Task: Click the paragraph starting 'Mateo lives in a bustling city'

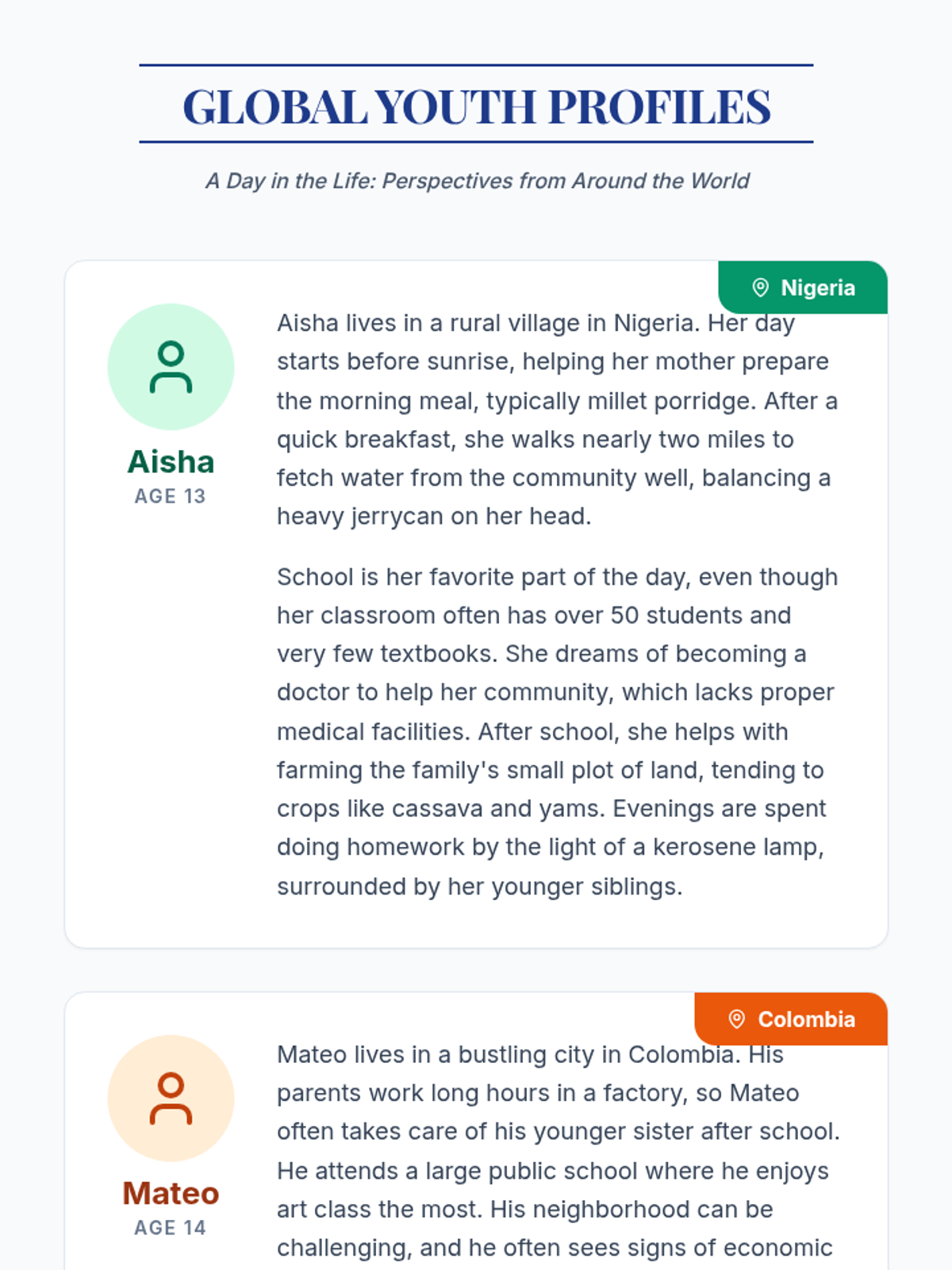Action: pos(555,1151)
